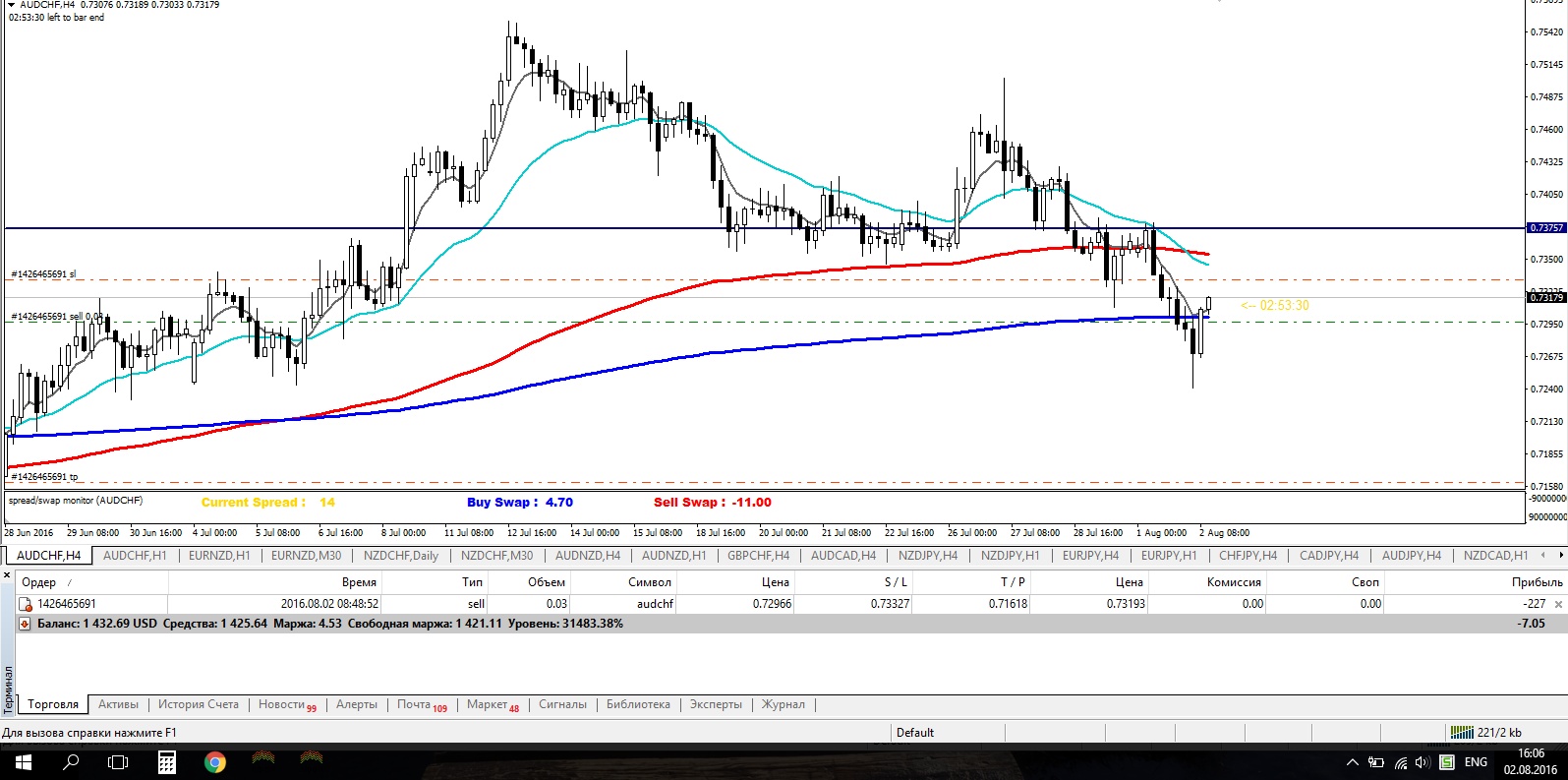Click the red arrow icon on the balance row
Image resolution: width=1568 pixels, height=780 pixels.
[x=25, y=624]
